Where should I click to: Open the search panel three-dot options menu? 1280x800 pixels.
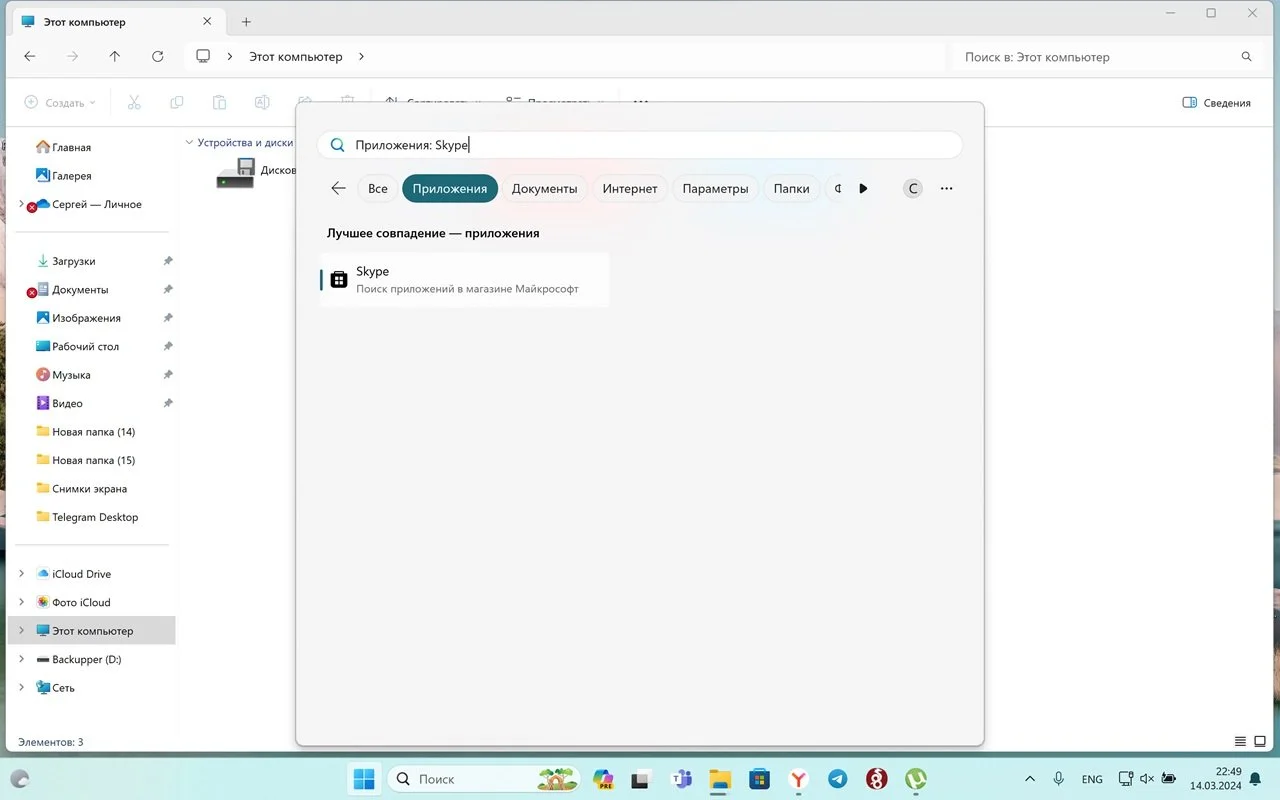(947, 188)
